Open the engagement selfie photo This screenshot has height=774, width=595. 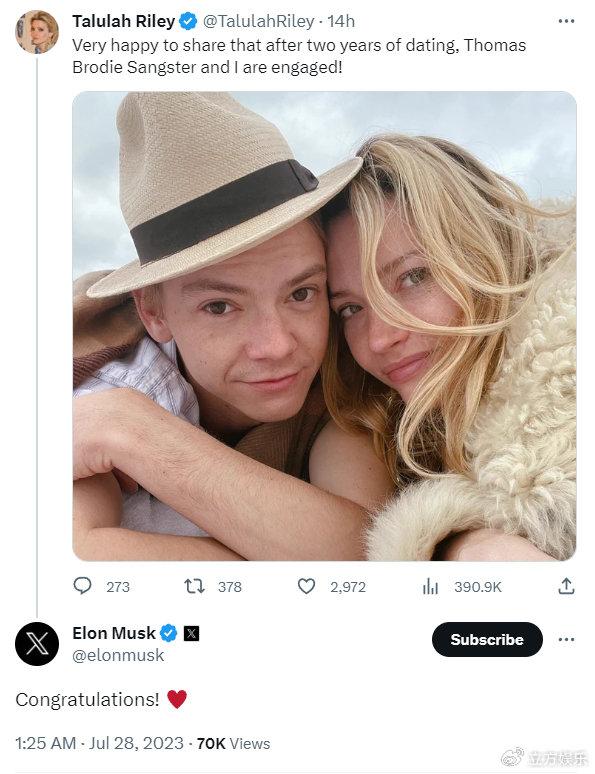(324, 326)
